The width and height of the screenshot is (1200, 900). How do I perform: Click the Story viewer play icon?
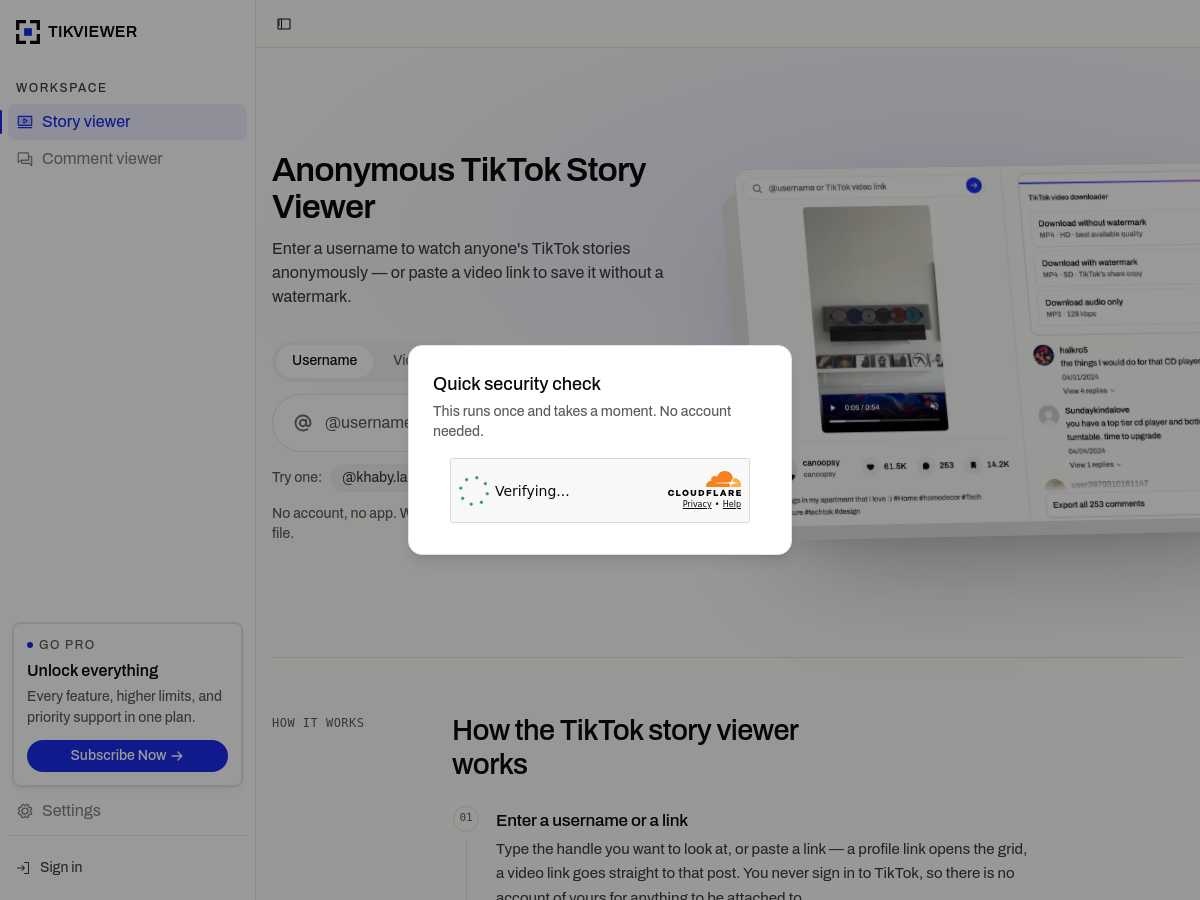point(25,122)
